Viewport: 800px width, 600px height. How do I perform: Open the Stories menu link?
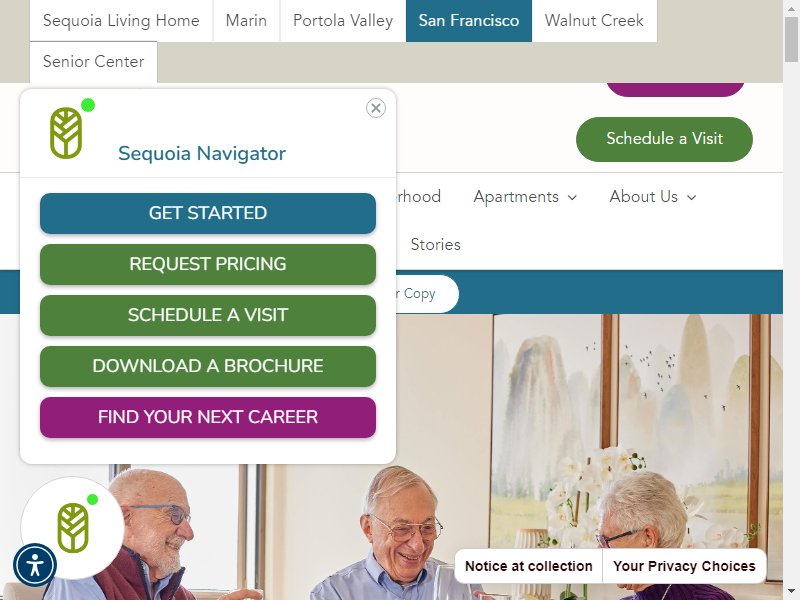pos(436,245)
